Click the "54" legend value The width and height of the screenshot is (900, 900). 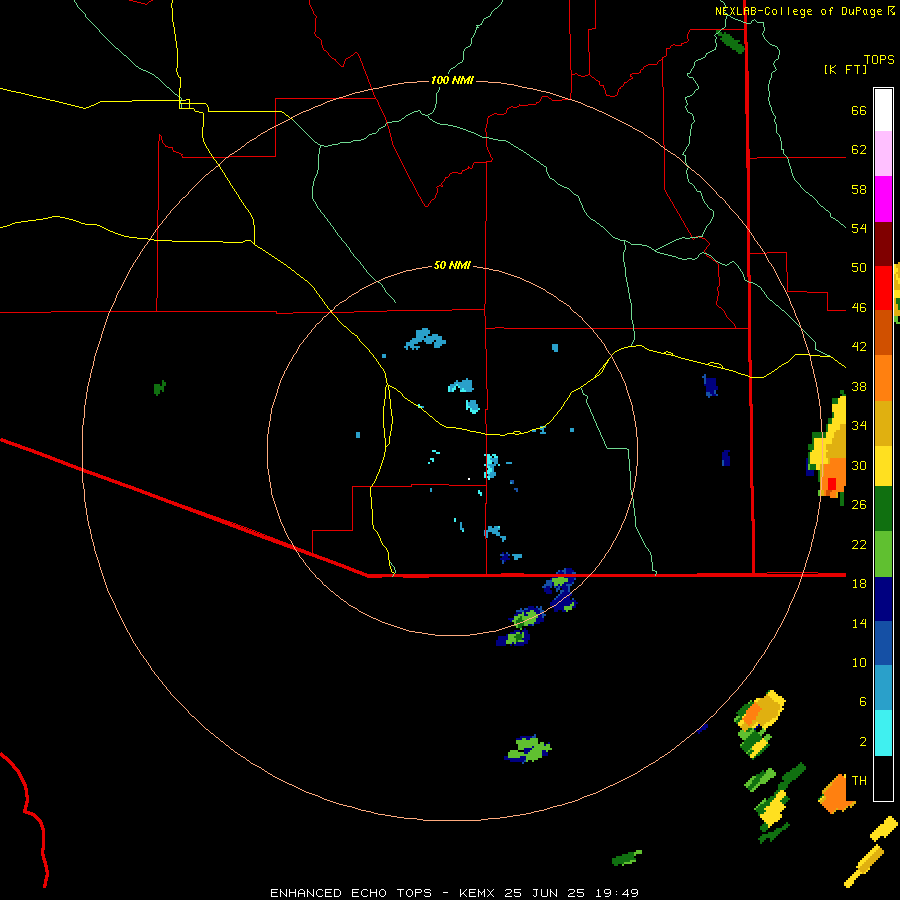(x=859, y=228)
